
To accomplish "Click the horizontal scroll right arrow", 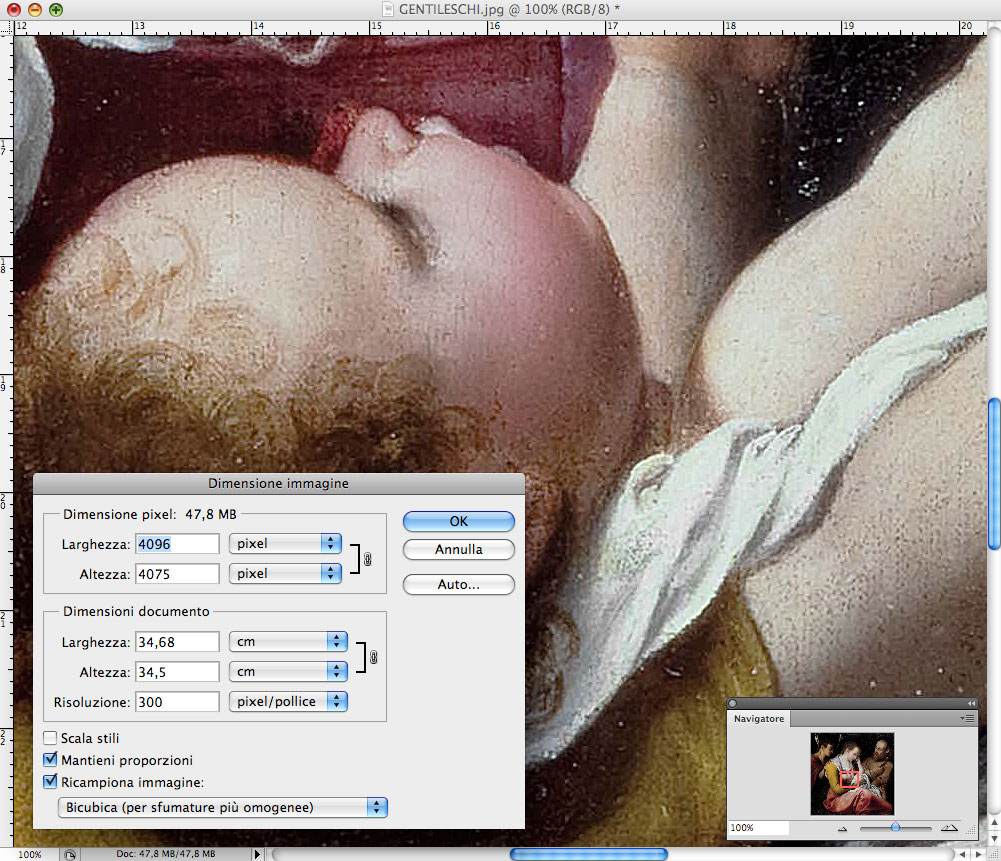I will click(x=979, y=854).
